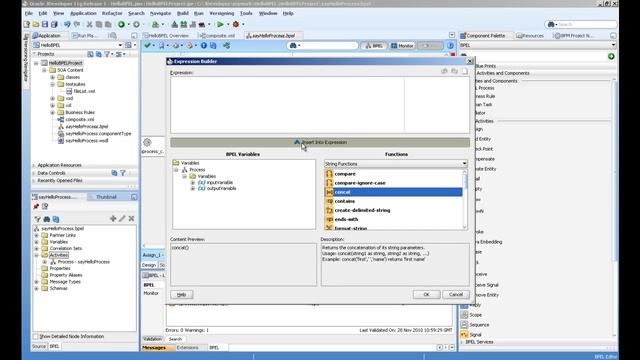
Task: Click Cancel in Expression Builder
Action: [456, 294]
